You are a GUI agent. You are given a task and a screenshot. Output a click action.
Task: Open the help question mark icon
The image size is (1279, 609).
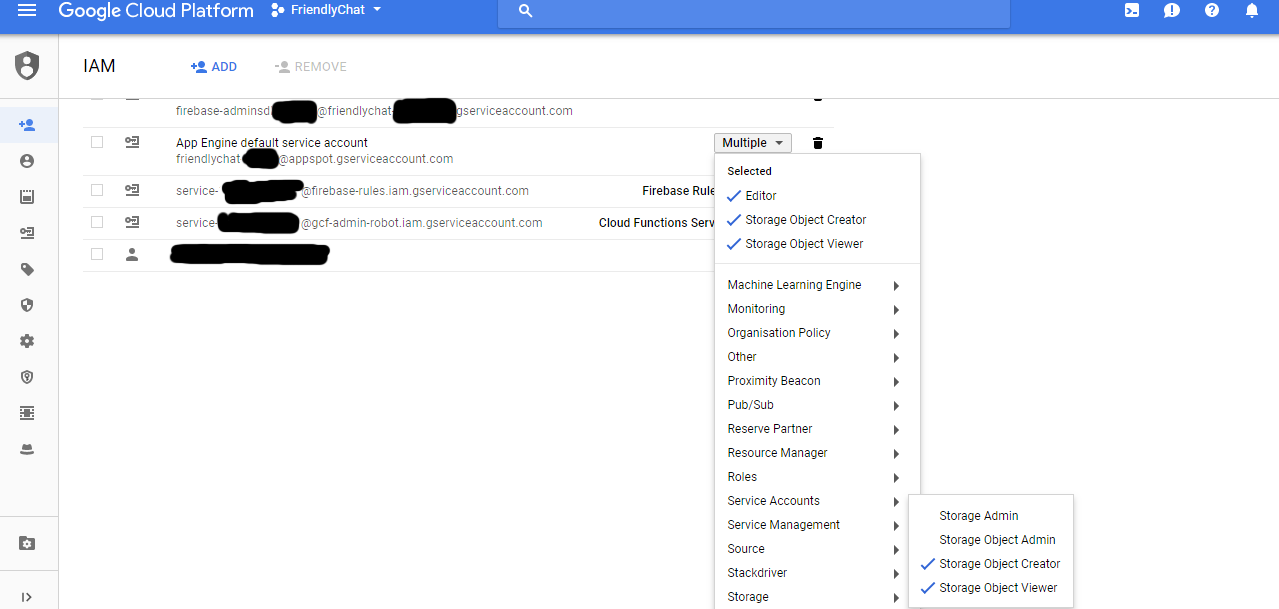click(x=1212, y=10)
